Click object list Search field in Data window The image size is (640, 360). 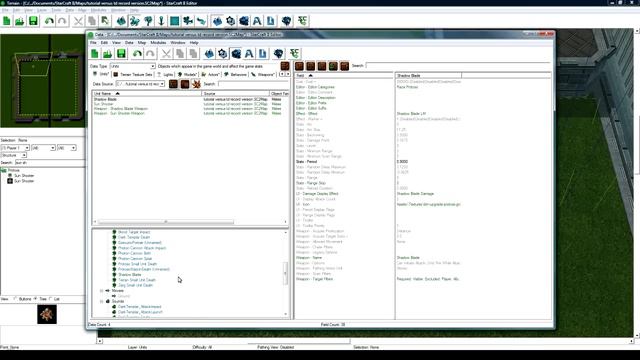coord(253,84)
